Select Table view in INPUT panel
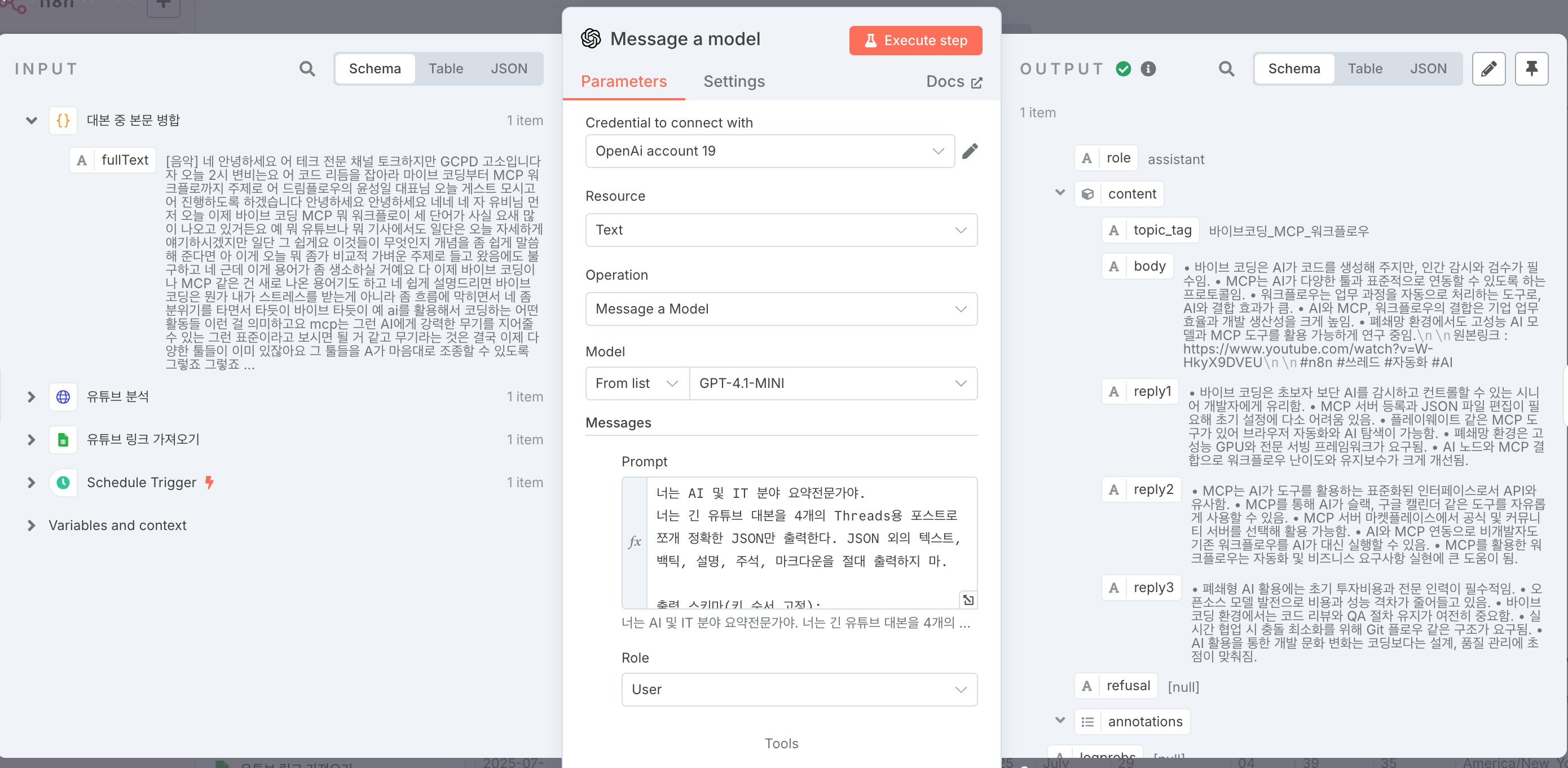The height and width of the screenshot is (768, 1568). 446,69
